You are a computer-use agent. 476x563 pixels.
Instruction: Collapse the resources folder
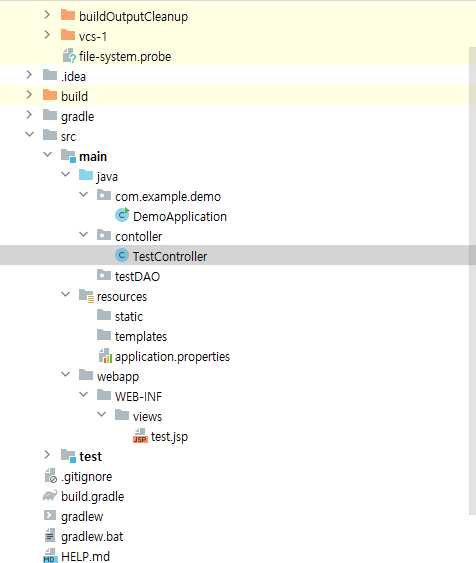[x=65, y=295]
